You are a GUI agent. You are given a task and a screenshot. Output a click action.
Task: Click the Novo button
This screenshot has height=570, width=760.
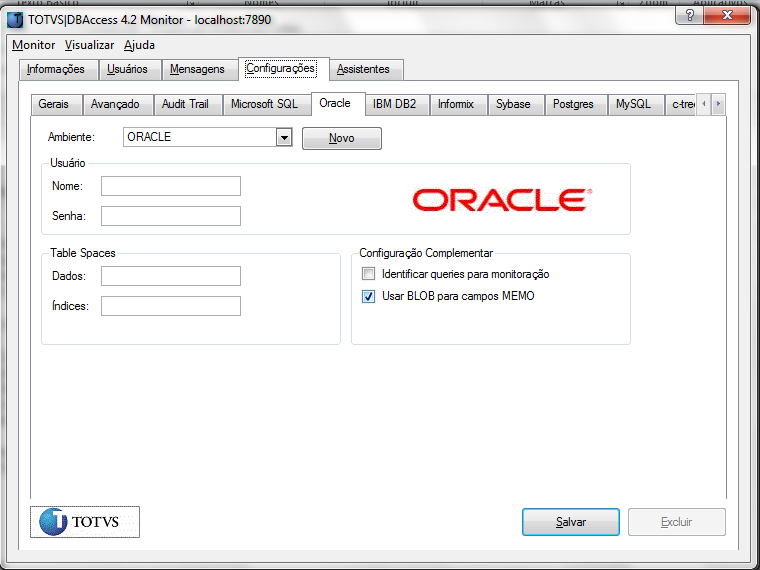pyautogui.click(x=342, y=138)
